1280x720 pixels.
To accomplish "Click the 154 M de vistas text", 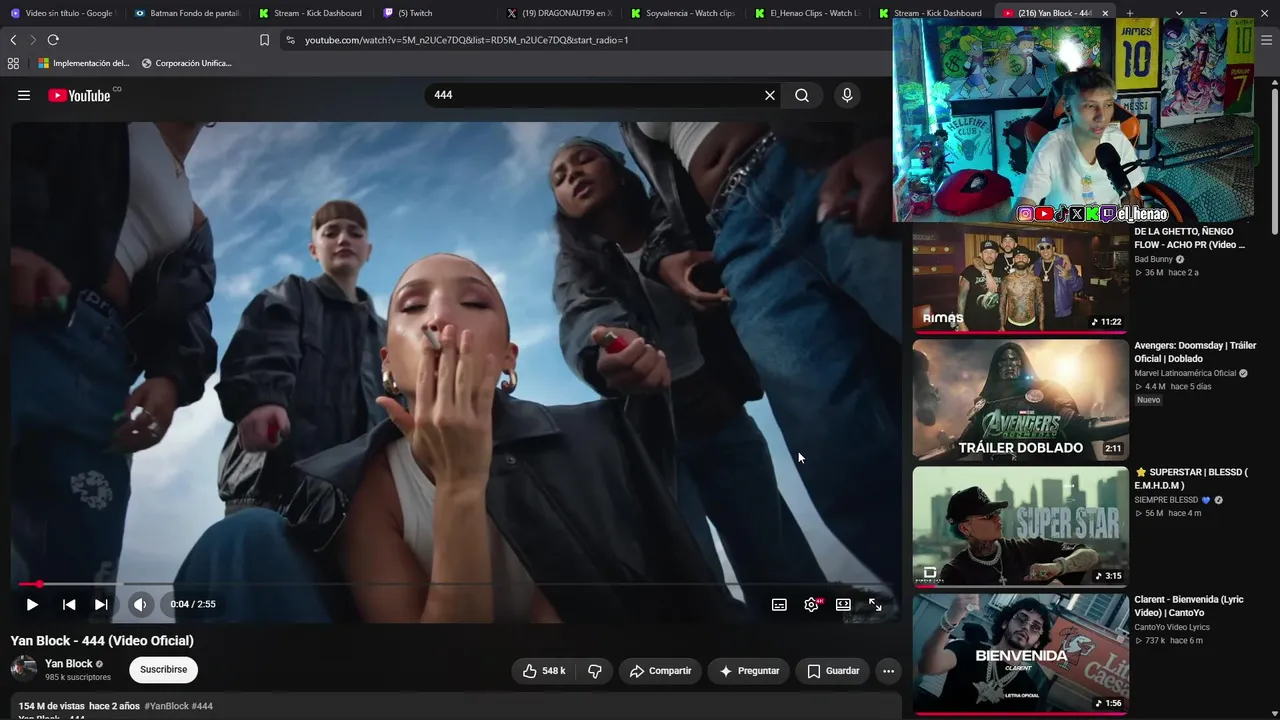I will [52, 706].
